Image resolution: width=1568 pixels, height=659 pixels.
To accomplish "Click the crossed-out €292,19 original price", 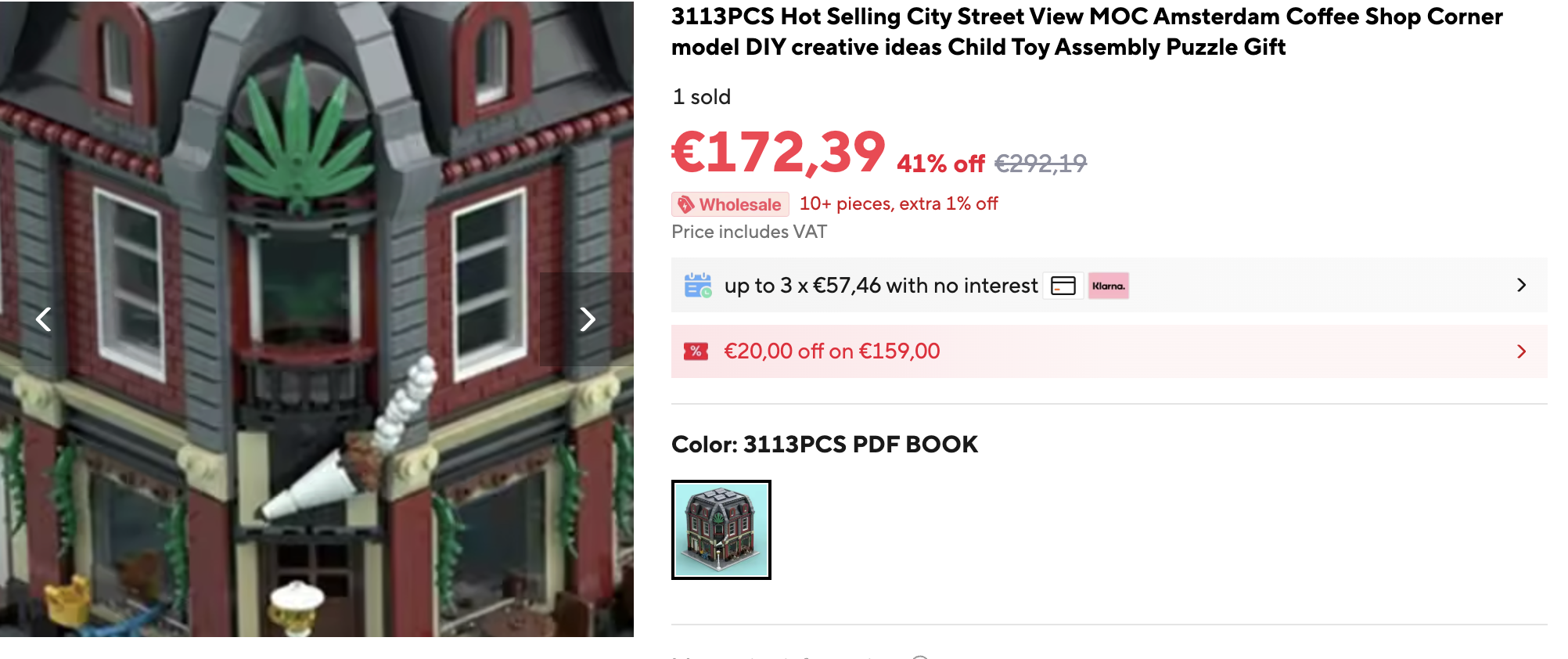I will [x=1041, y=163].
